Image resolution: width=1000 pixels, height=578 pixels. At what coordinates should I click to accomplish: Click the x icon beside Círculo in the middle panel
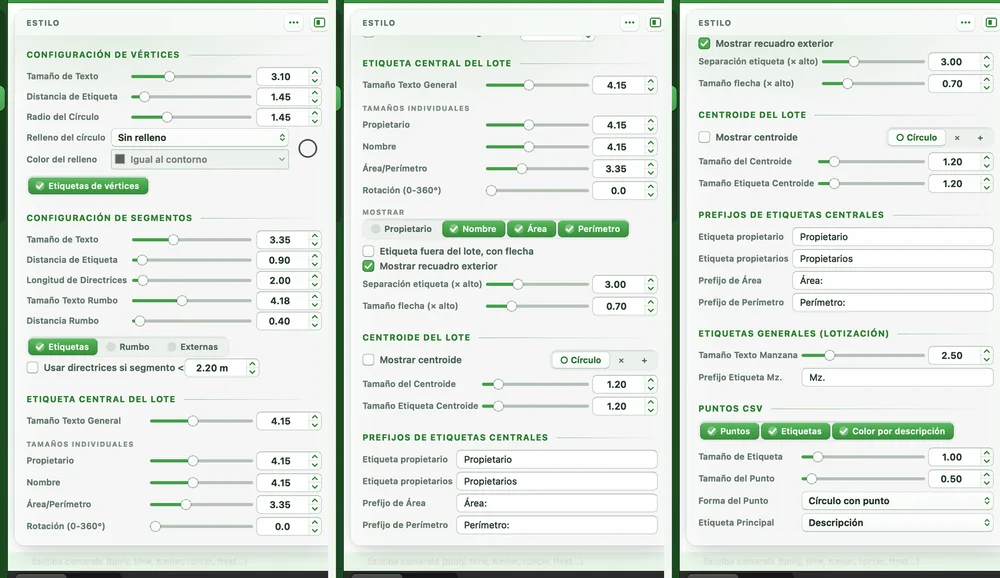click(x=621, y=360)
